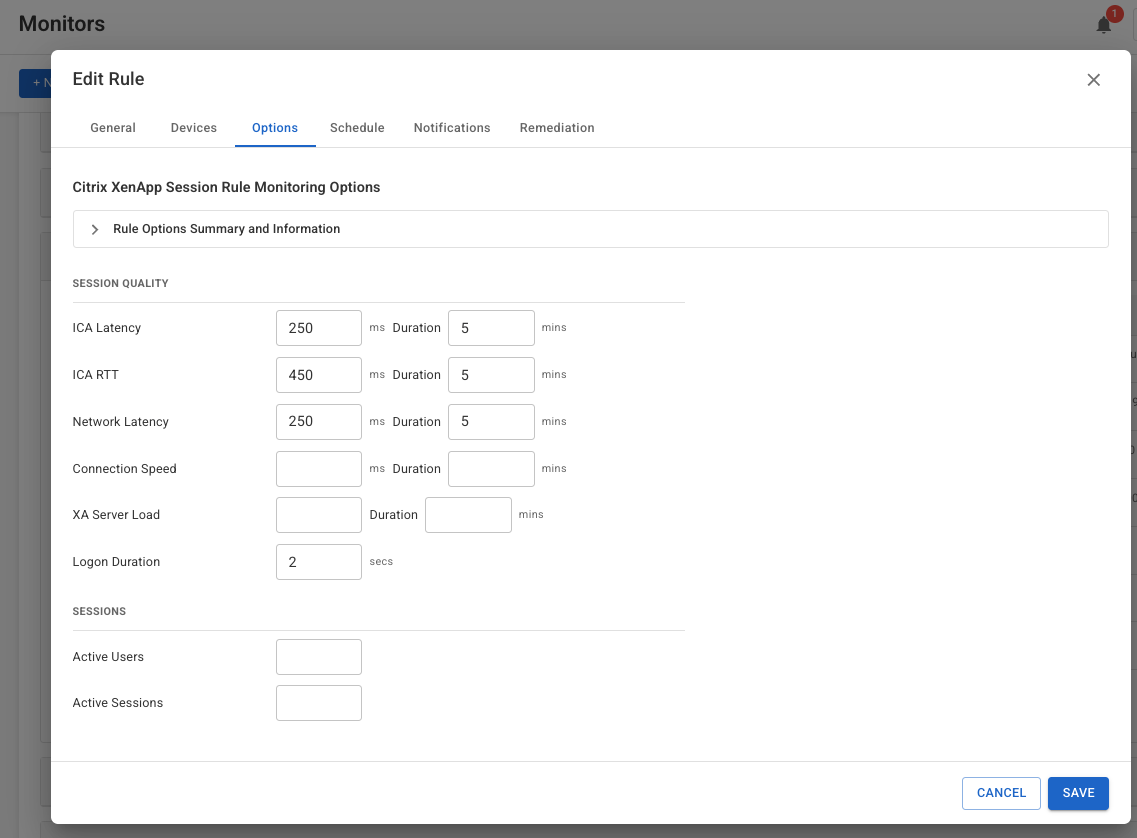Click the Citrix XenApp Session Rule heading

(x=226, y=187)
